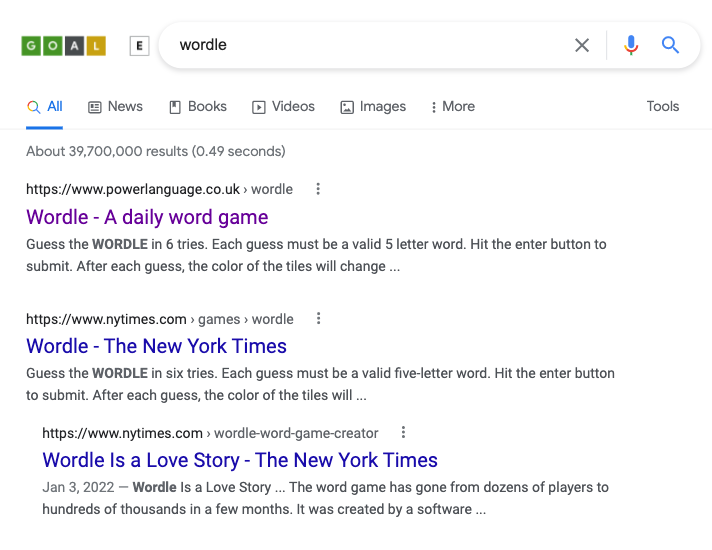Click the About 39,700,000 results text
The image size is (712, 550).
156,151
